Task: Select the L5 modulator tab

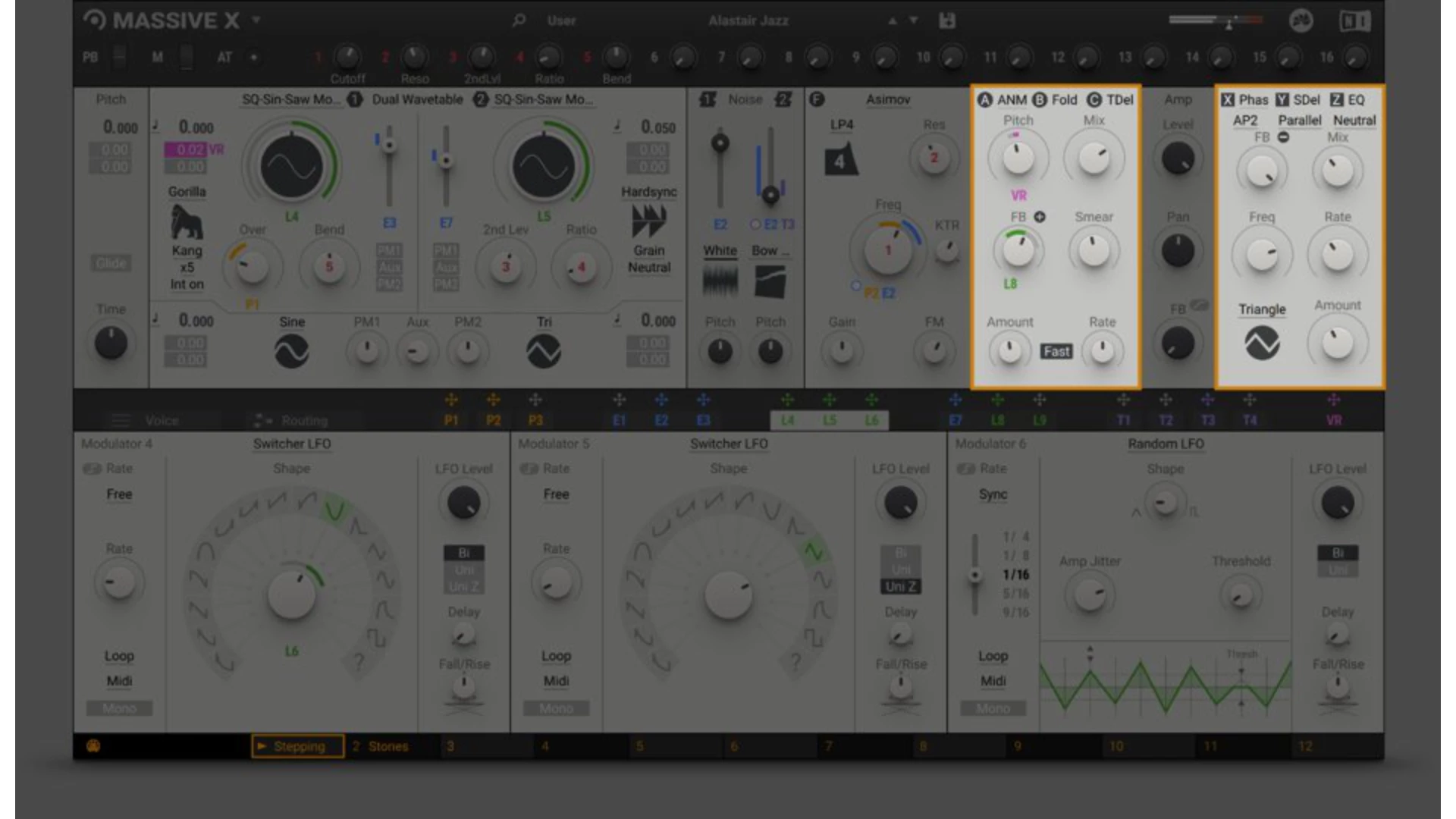Action: [830, 420]
